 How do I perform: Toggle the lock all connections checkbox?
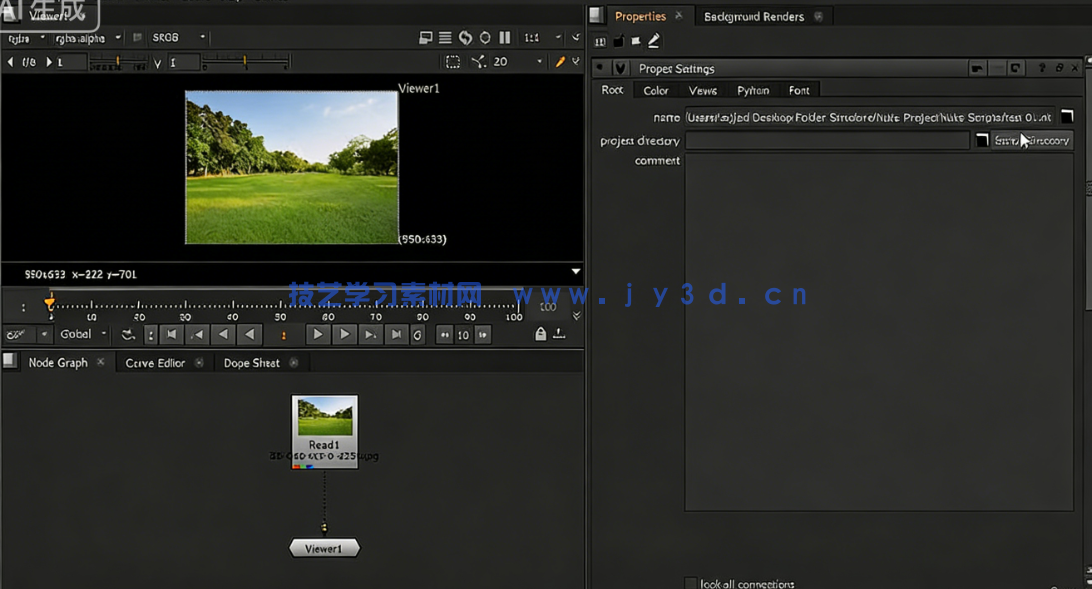click(691, 583)
